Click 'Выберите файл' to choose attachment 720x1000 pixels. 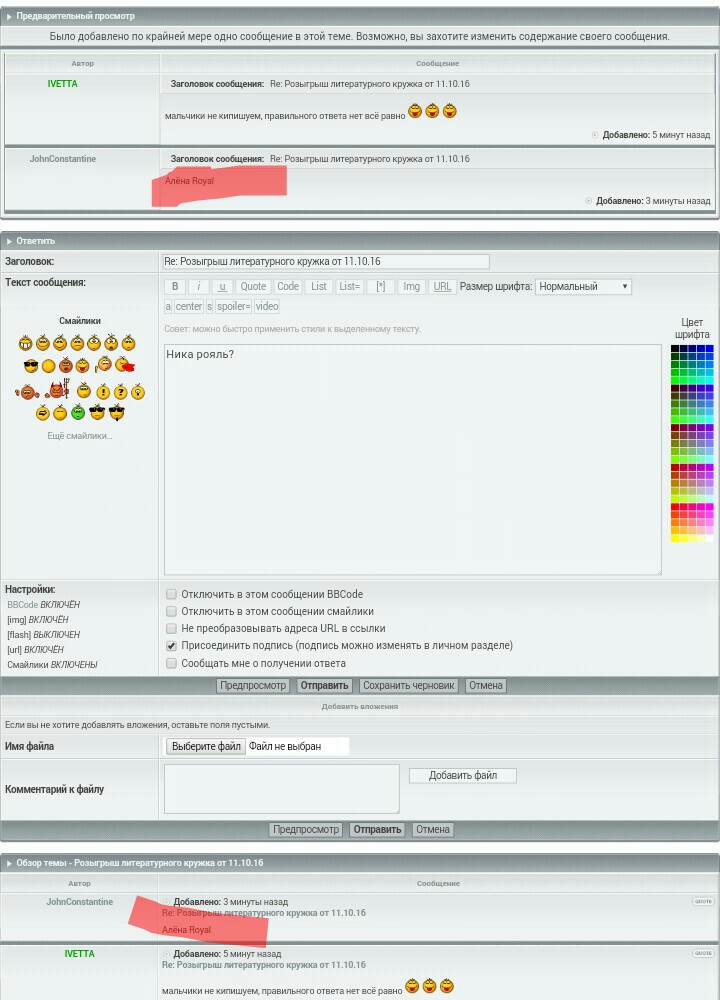pos(206,746)
